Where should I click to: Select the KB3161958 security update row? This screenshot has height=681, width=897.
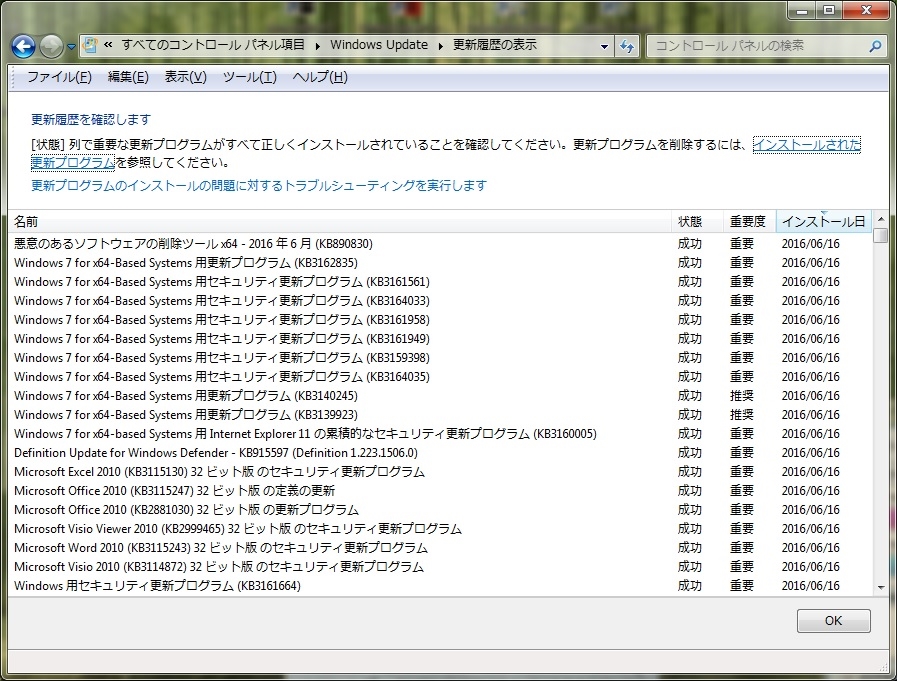click(440, 319)
